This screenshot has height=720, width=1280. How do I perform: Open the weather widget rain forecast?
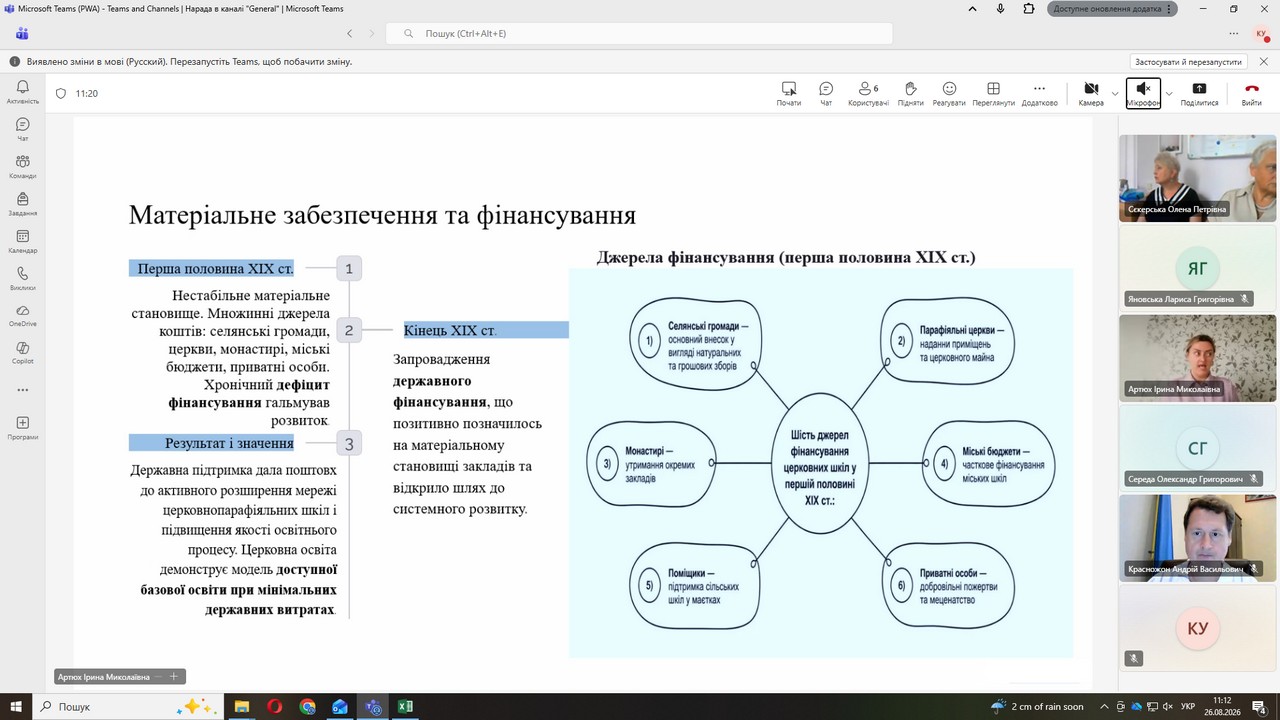point(1037,706)
